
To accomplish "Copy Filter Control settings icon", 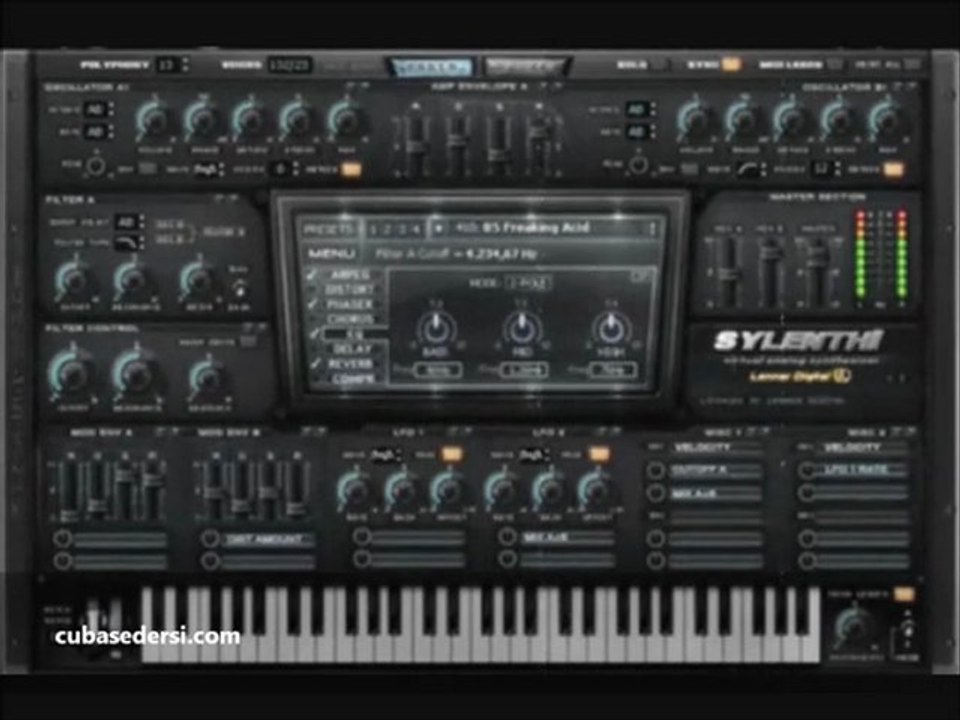I will (x=249, y=328).
